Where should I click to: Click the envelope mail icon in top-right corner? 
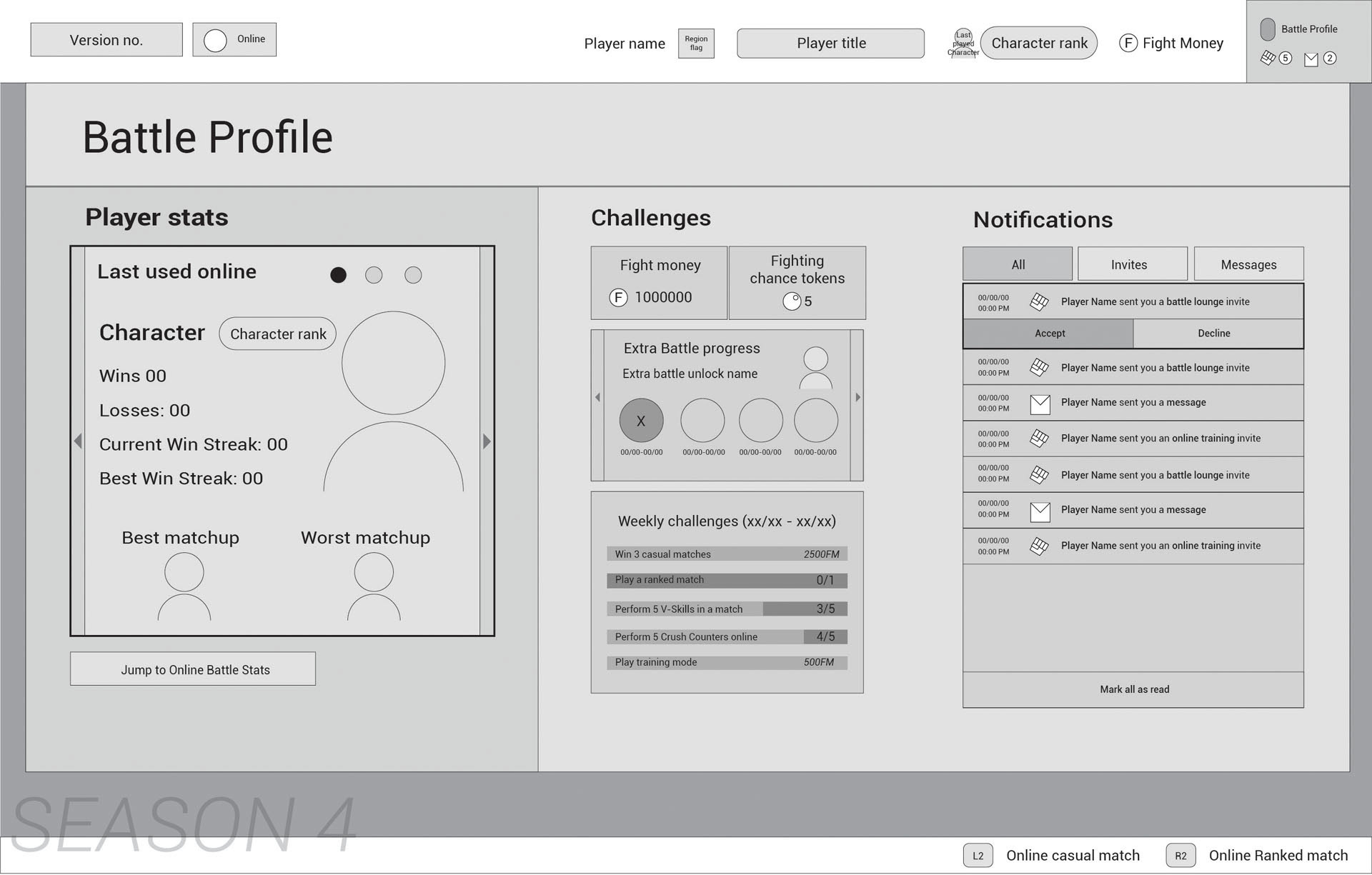tap(1311, 59)
